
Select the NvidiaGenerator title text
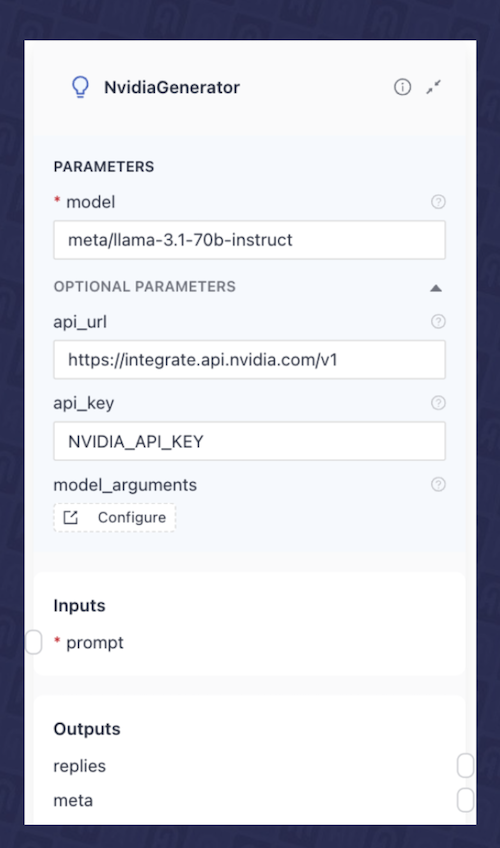tap(172, 87)
